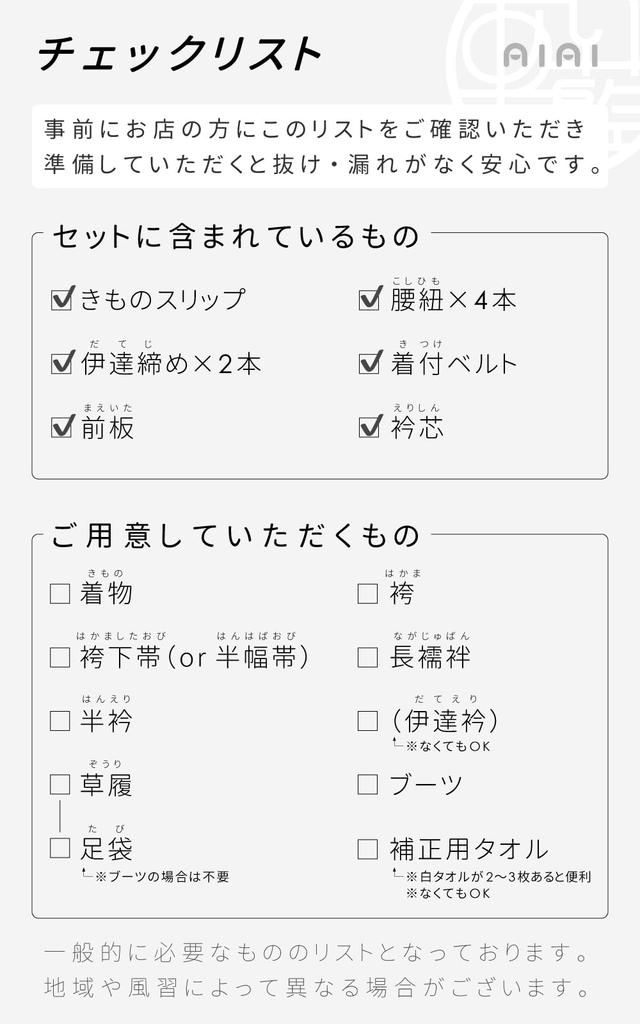Uncheck the 腰紐×4本 checkbox

tap(370, 298)
